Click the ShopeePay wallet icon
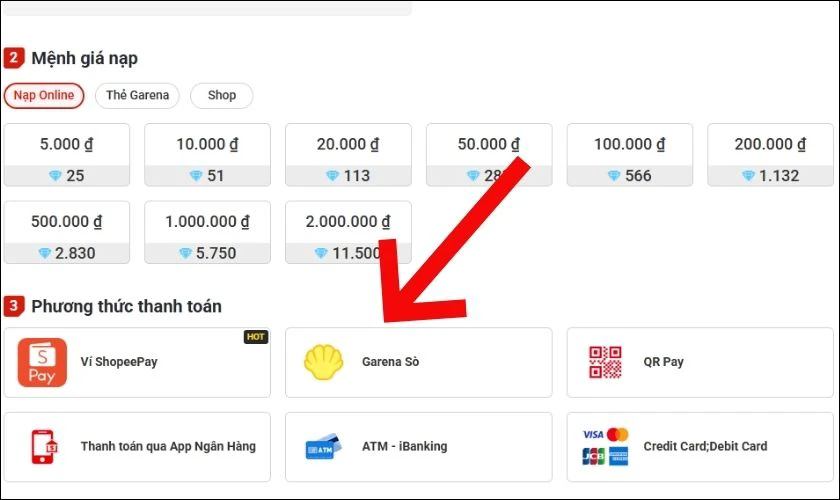The height and width of the screenshot is (500, 840). [42, 362]
